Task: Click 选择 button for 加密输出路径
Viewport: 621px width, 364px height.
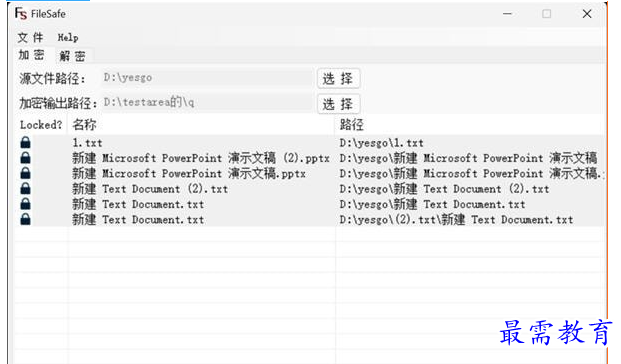Action: [x=338, y=104]
